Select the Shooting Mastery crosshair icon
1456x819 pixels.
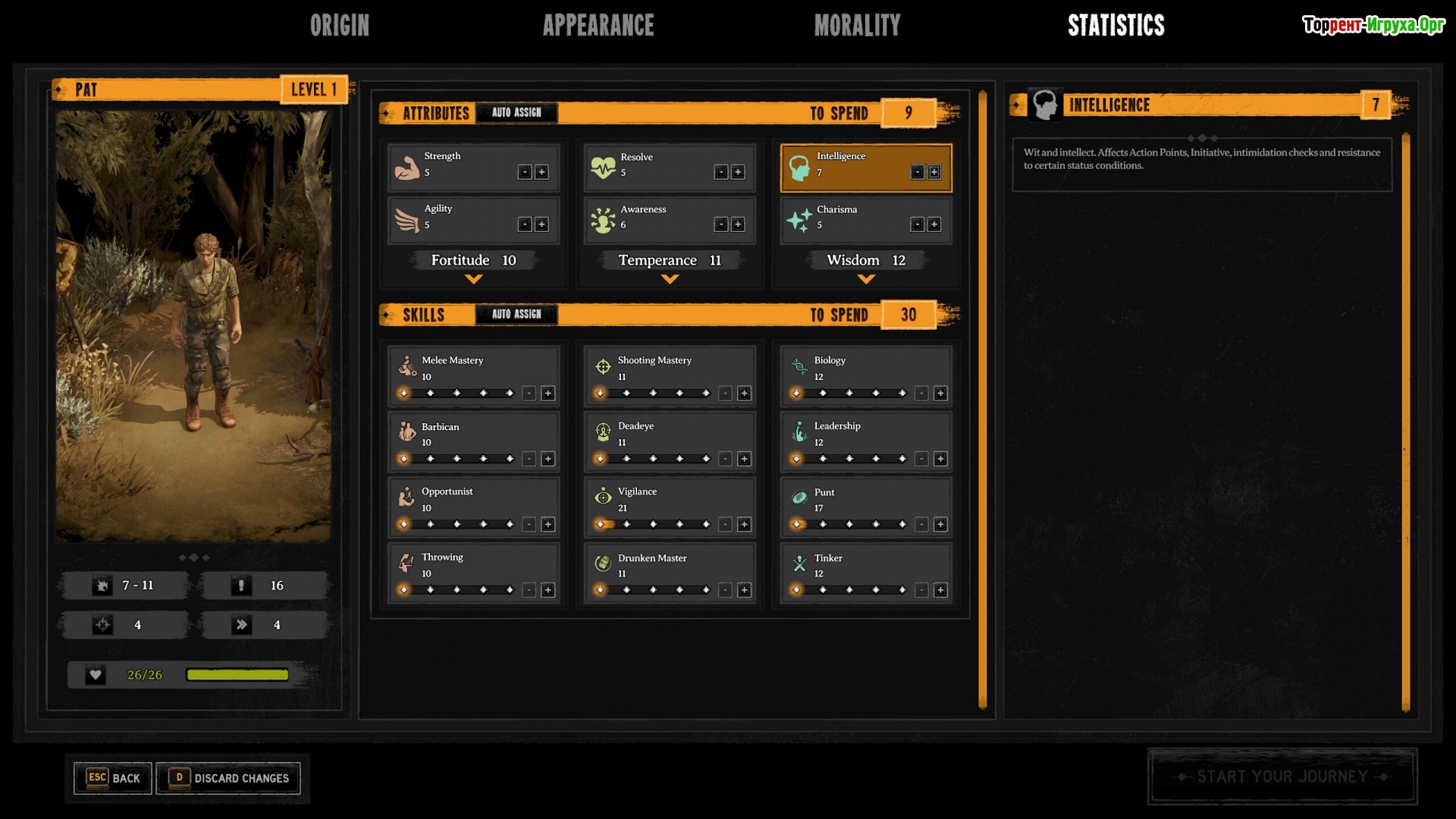coord(603,366)
